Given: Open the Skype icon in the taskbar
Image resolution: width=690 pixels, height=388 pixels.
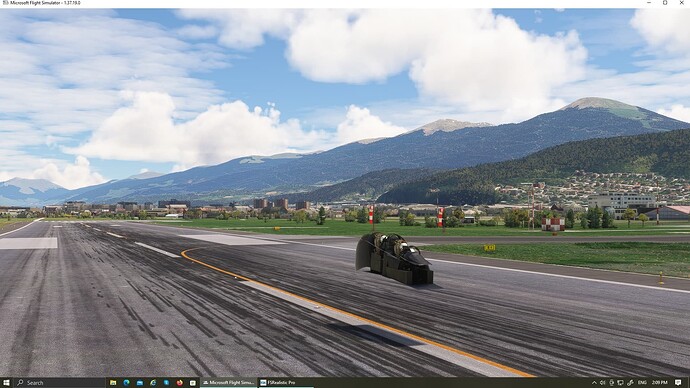Looking at the screenshot, I should click(x=166, y=383).
